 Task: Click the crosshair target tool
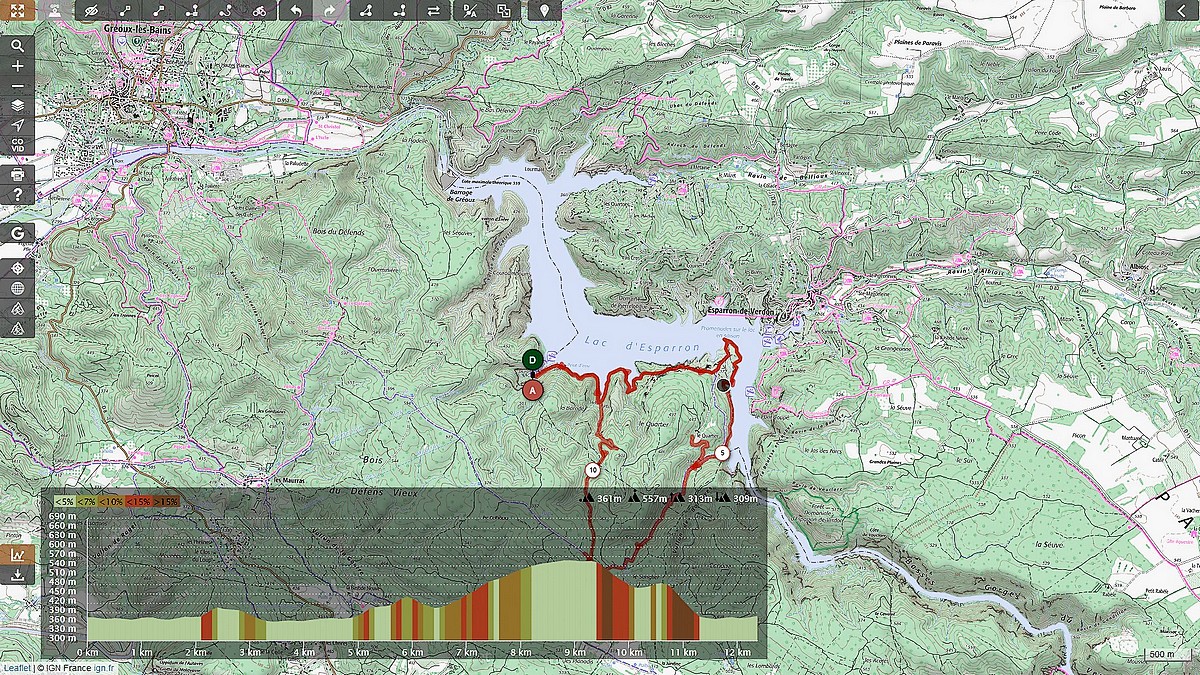17,269
